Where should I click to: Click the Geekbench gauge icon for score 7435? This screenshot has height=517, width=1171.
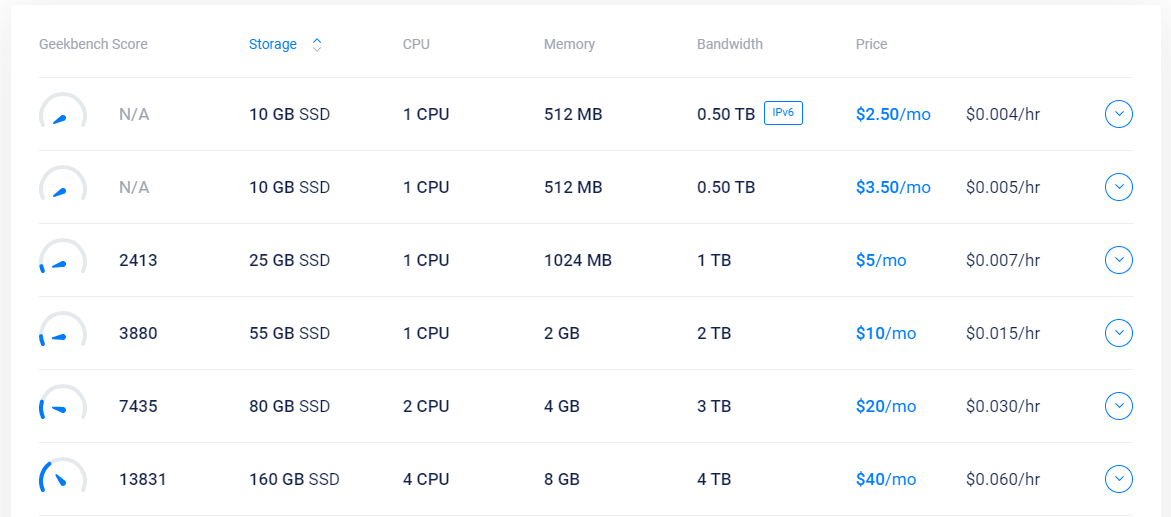click(63, 404)
